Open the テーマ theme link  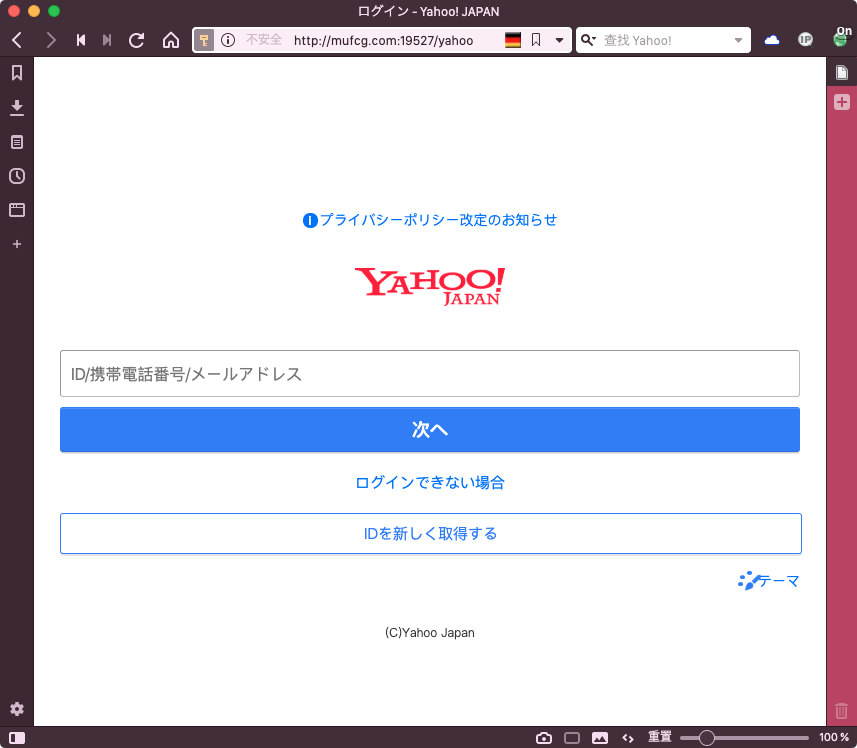coord(769,581)
